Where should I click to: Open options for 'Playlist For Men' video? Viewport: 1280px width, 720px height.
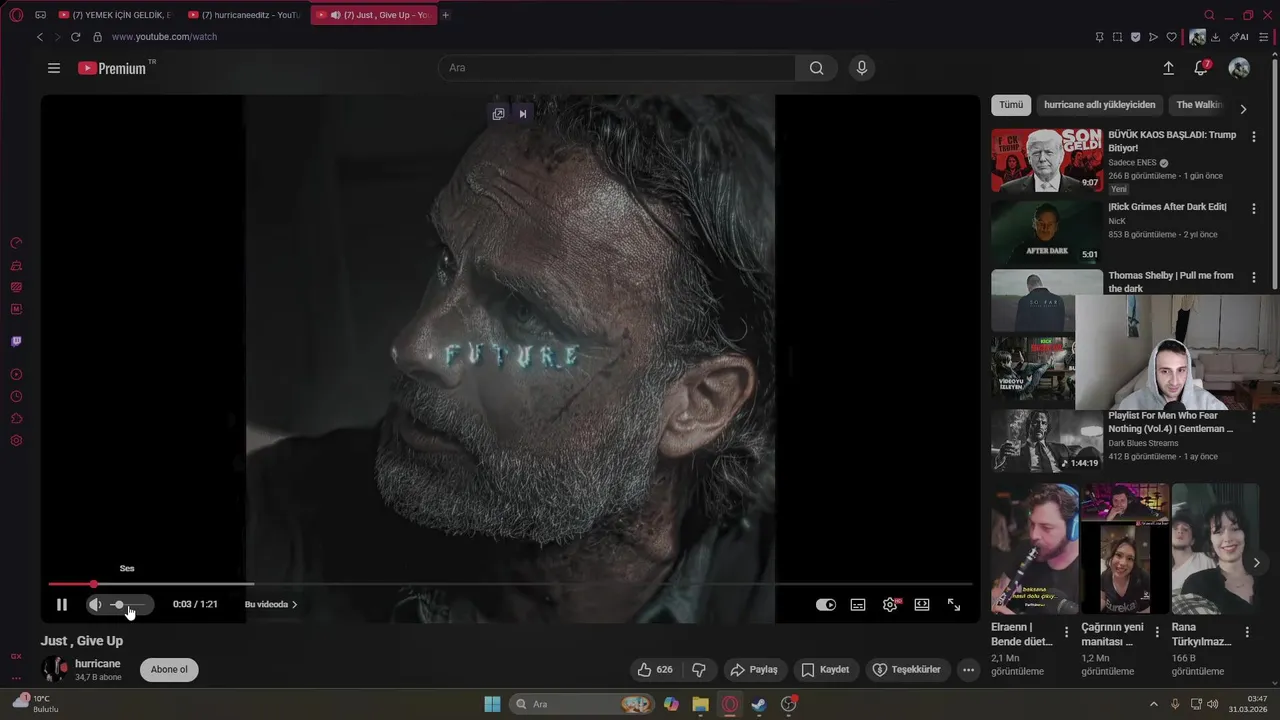click(x=1254, y=417)
